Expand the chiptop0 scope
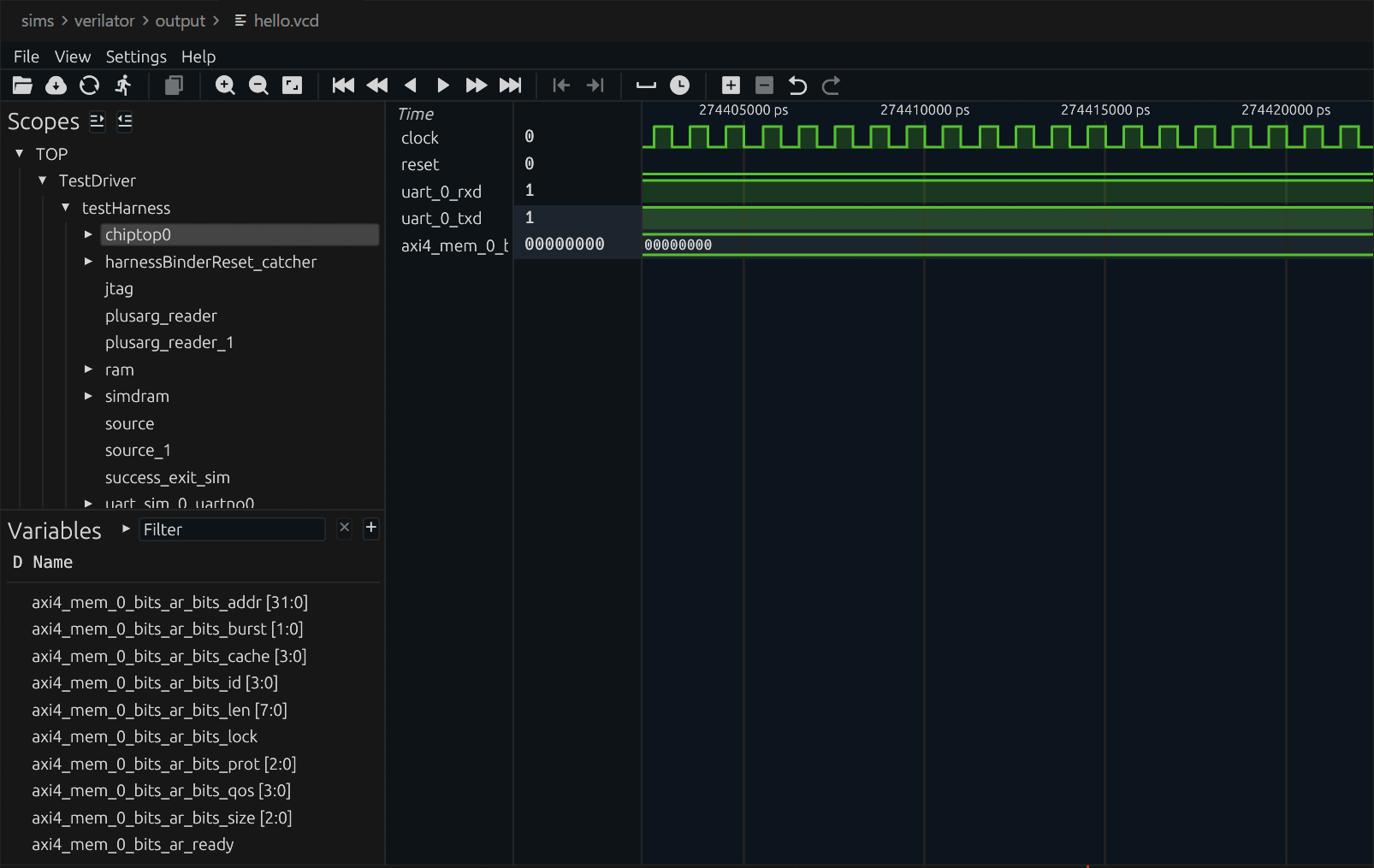1374x868 pixels. 89,234
